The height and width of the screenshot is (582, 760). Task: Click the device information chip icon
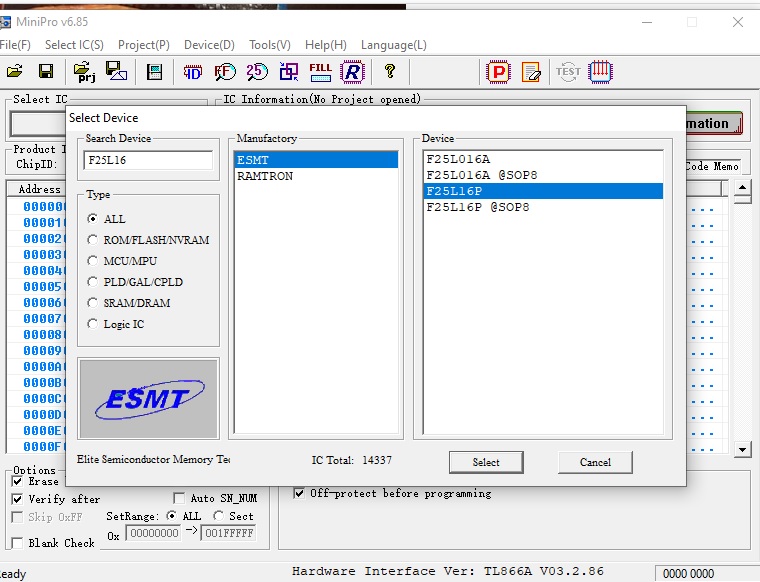(154, 72)
